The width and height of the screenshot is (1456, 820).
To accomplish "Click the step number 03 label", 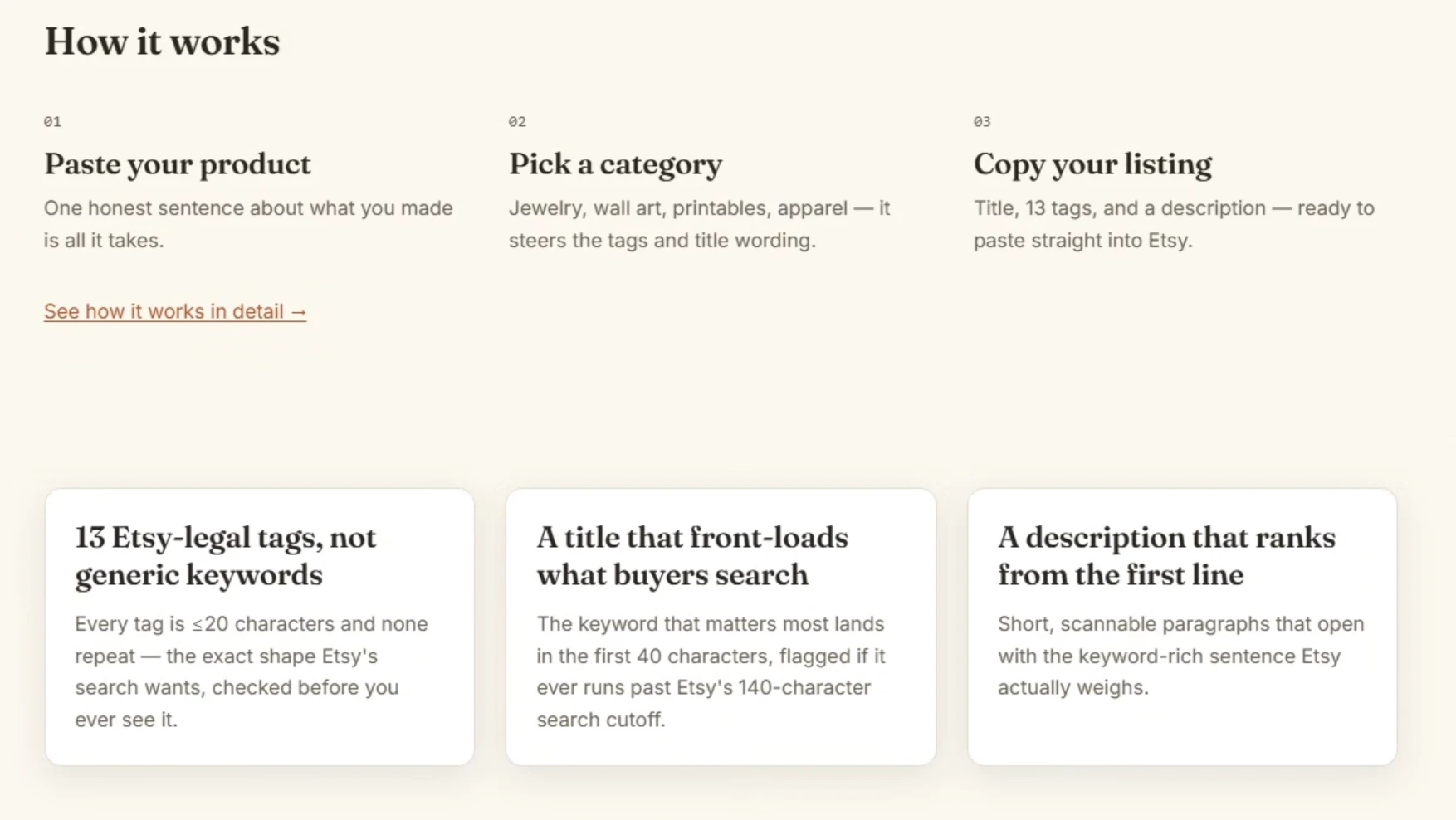I will tap(982, 121).
